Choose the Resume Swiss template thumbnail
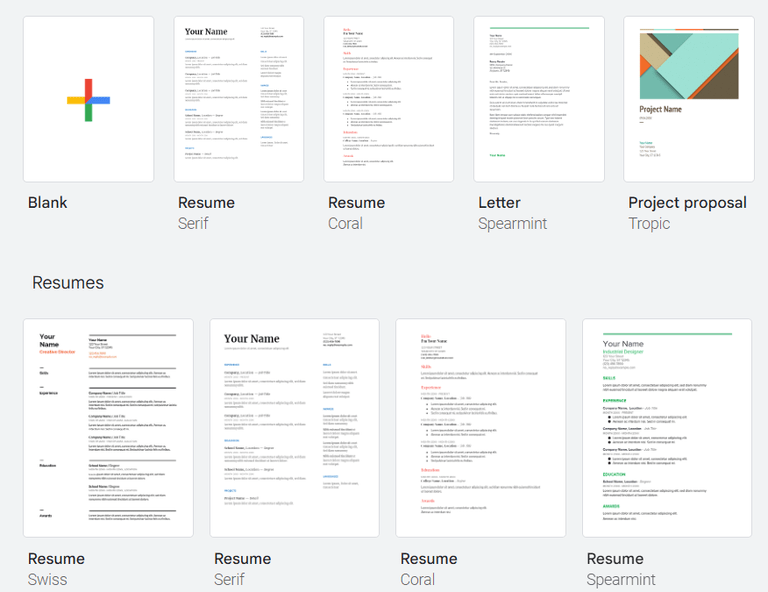Screen dimensions: 768x592 click(108, 428)
